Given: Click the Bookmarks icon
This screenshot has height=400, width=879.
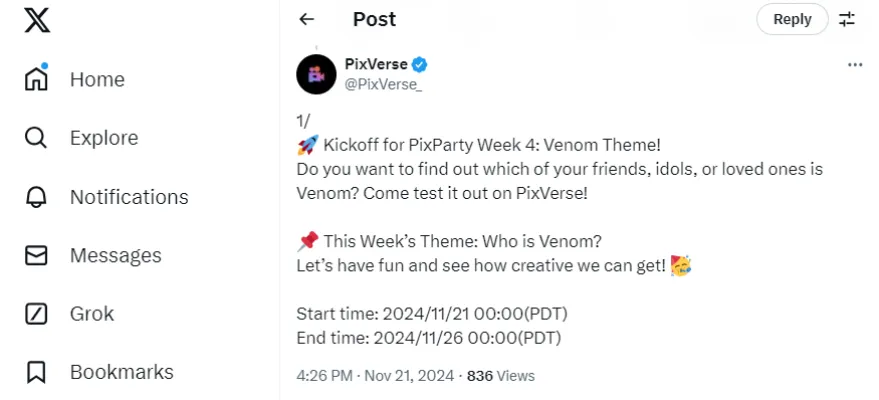Looking at the screenshot, I should pos(36,372).
